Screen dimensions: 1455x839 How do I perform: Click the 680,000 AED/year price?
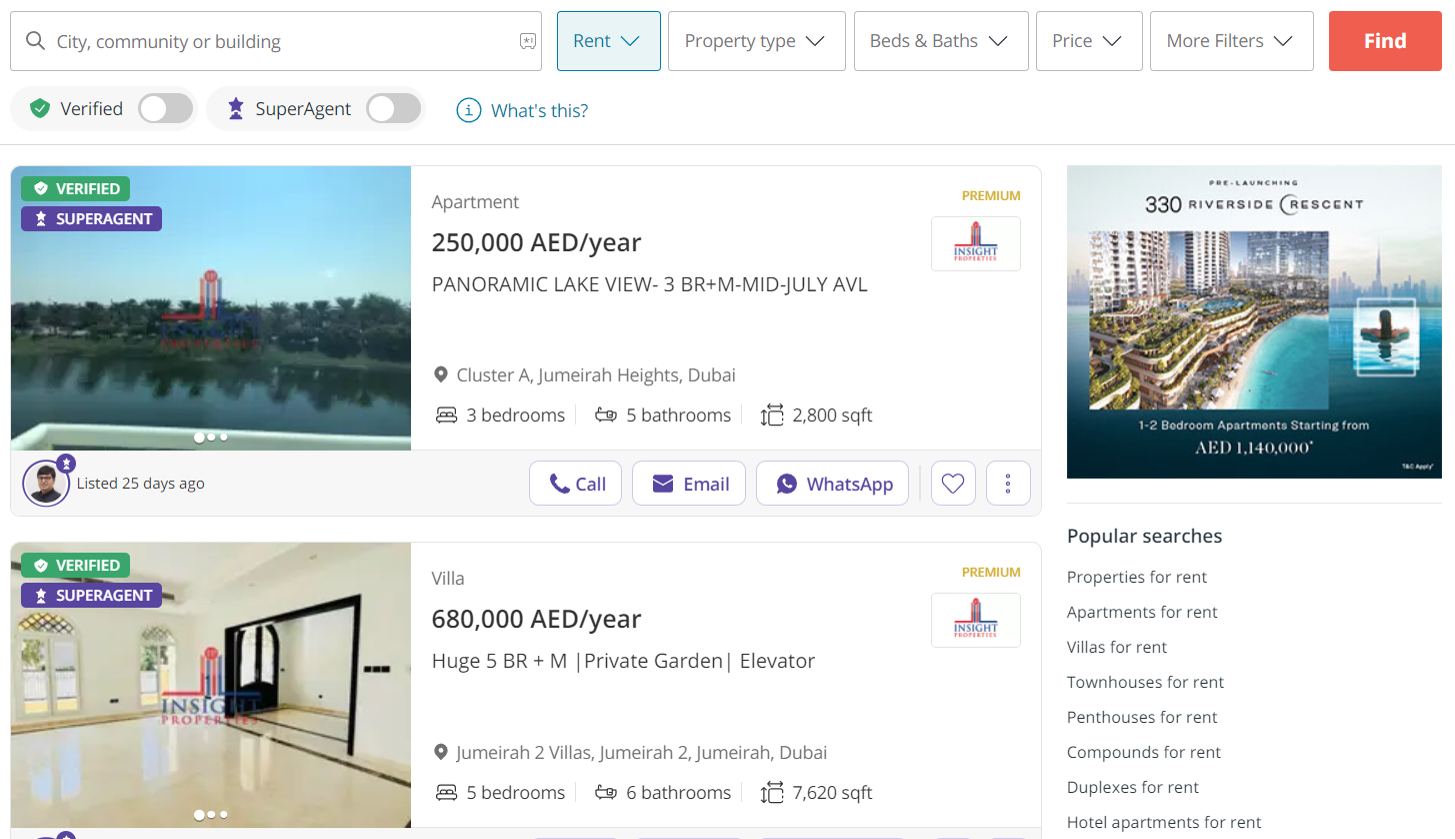[536, 619]
